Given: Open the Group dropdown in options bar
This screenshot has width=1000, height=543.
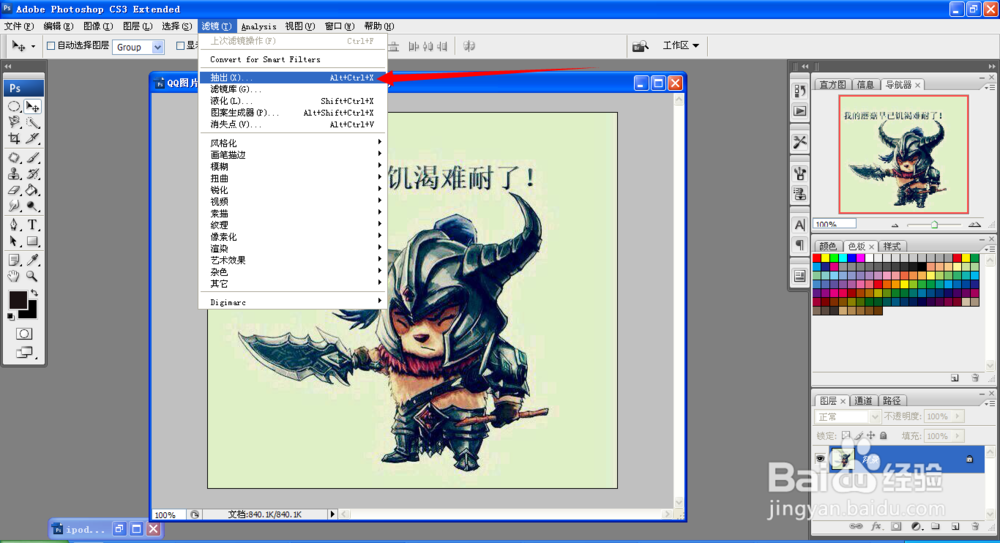Looking at the screenshot, I should [x=138, y=47].
